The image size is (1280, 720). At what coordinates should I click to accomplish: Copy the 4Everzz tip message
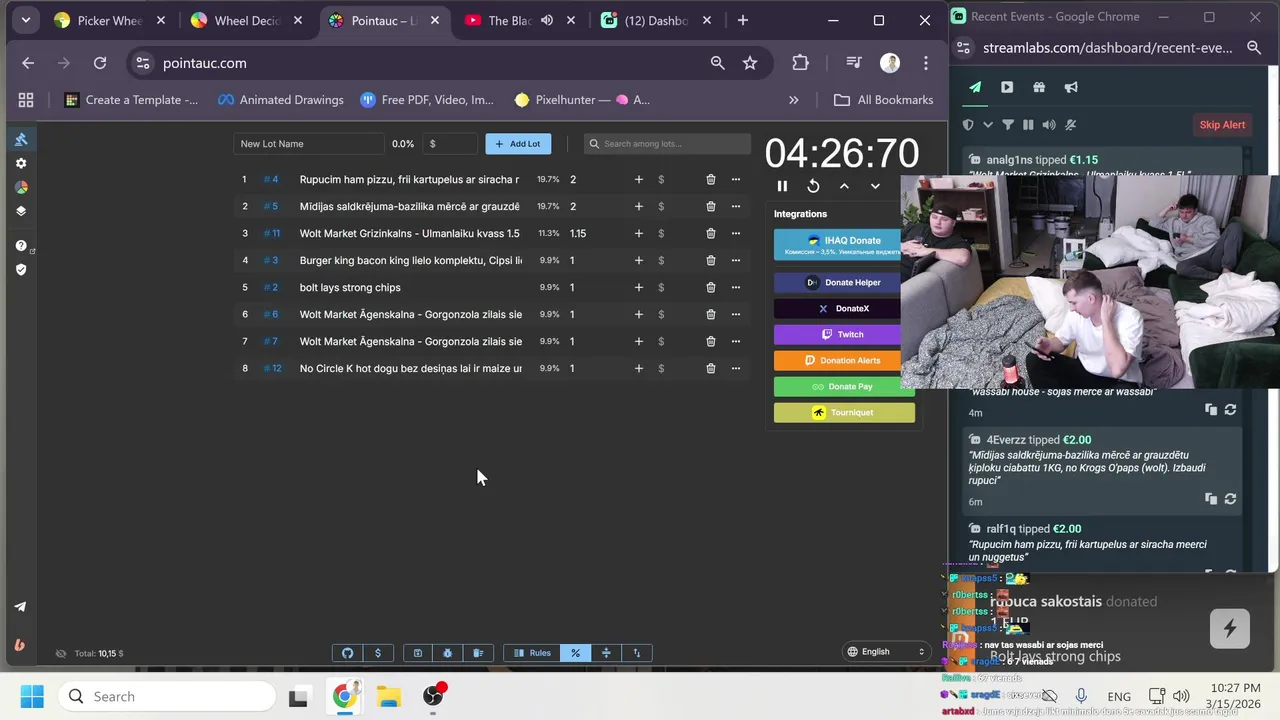coord(1211,499)
